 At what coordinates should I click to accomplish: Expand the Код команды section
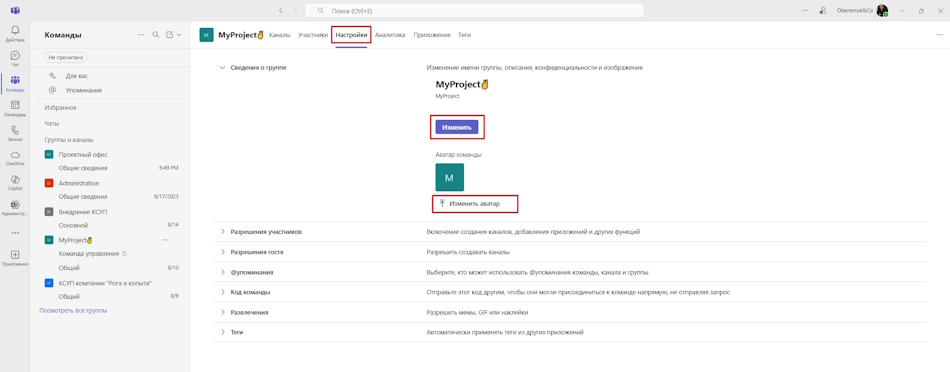[x=222, y=292]
